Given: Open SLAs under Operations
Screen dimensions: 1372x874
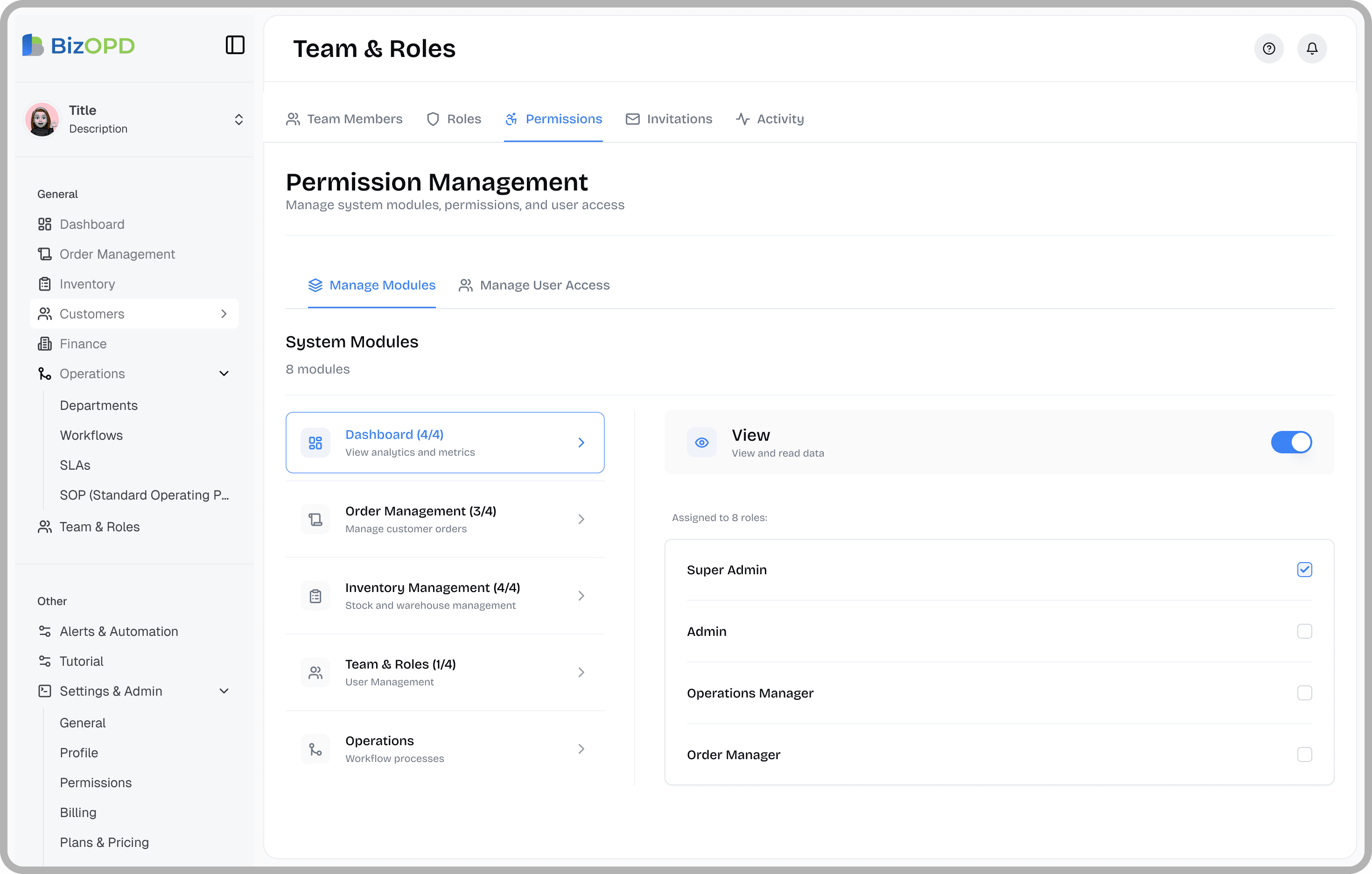Looking at the screenshot, I should tap(75, 465).
